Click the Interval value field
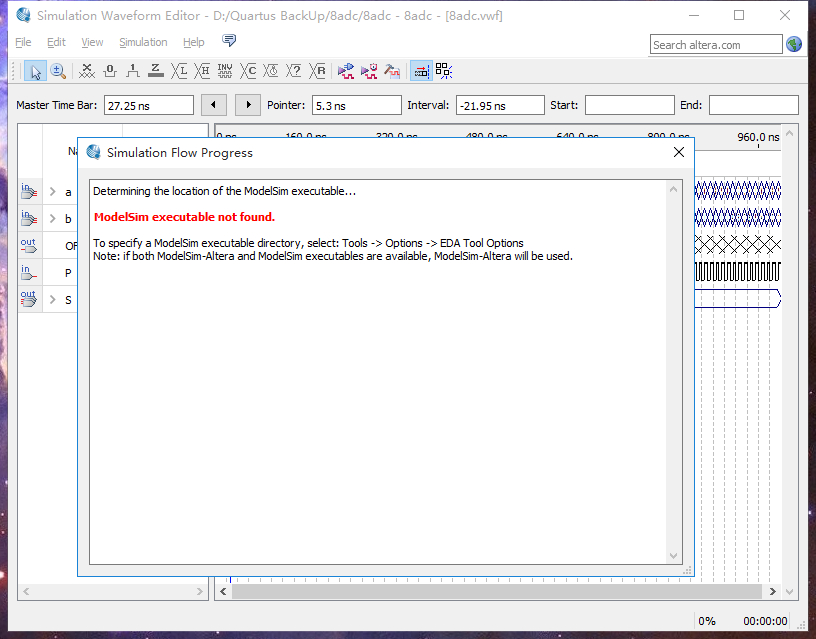This screenshot has height=639, width=816. (x=500, y=106)
